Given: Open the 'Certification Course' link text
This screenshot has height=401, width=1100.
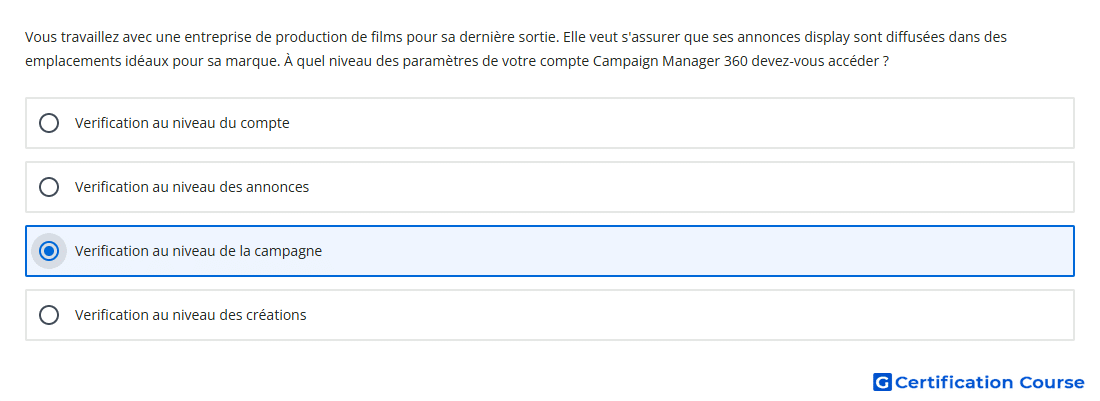Looking at the screenshot, I should (x=989, y=382).
